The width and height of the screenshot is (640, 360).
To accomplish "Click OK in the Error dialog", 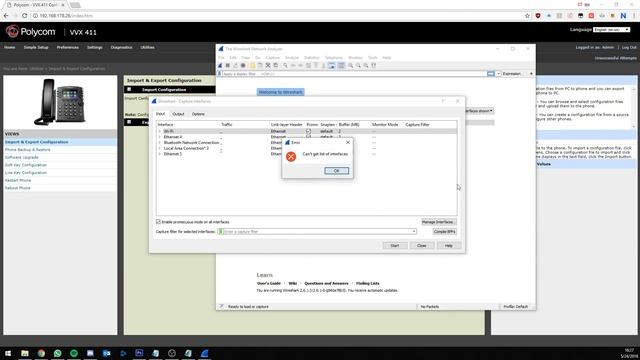I will pyautogui.click(x=336, y=171).
